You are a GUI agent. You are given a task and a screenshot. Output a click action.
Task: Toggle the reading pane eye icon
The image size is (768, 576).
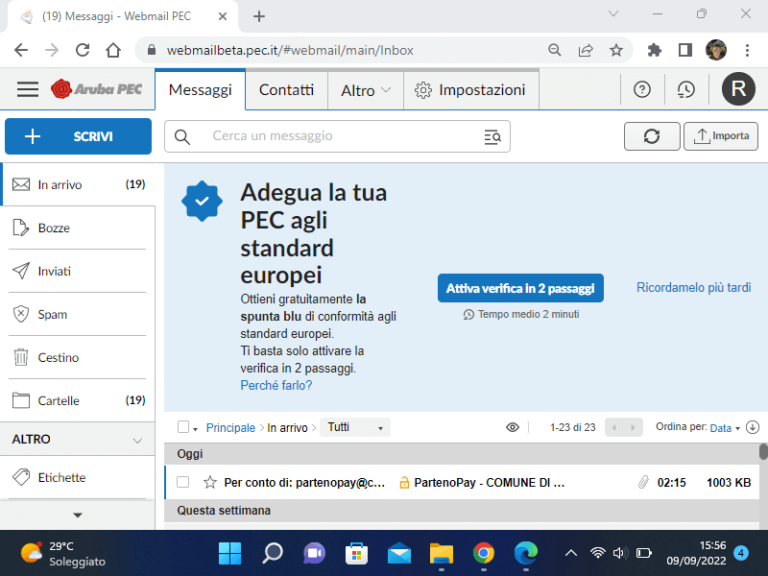pyautogui.click(x=512, y=428)
